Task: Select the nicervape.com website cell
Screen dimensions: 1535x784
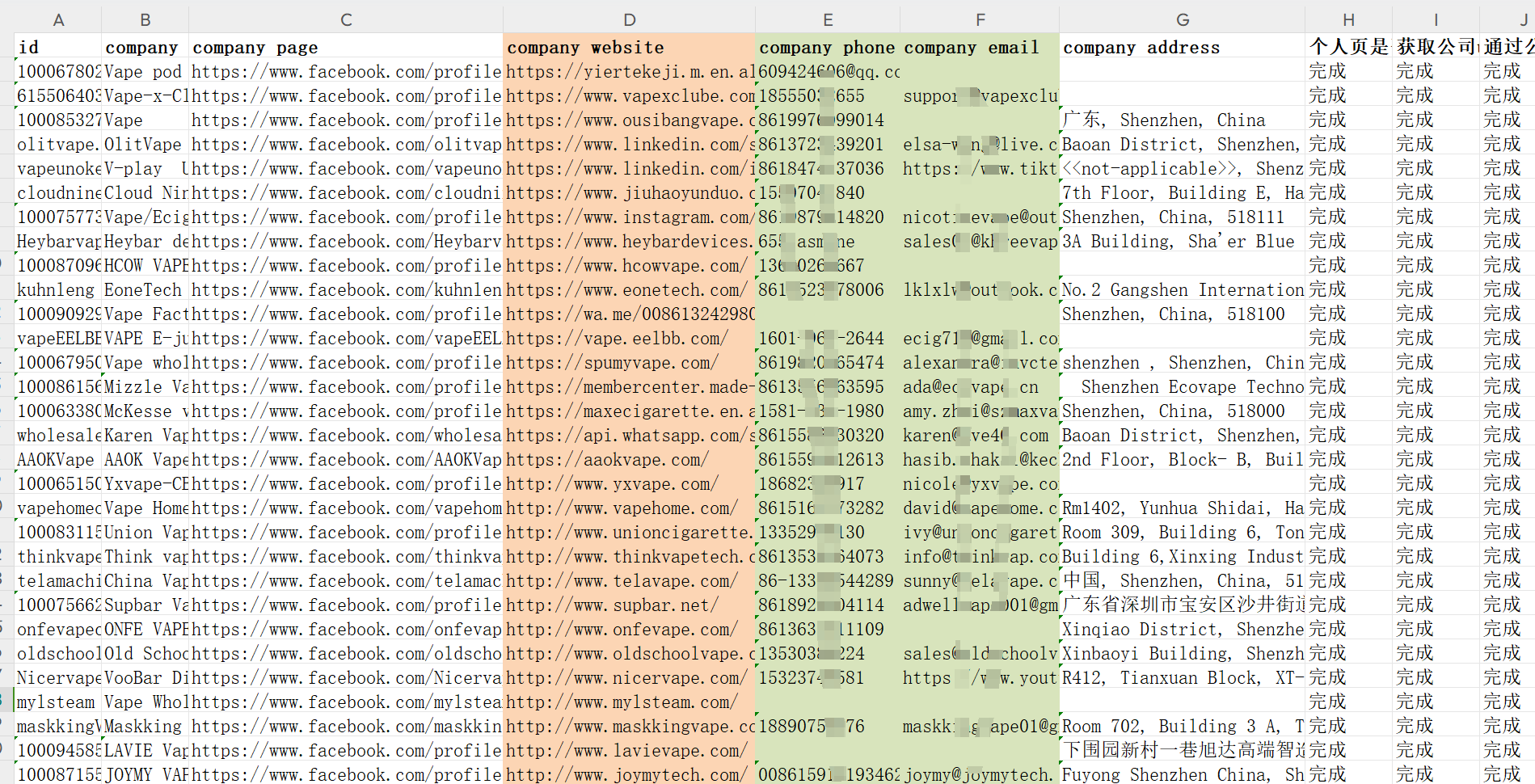Action: (630, 677)
